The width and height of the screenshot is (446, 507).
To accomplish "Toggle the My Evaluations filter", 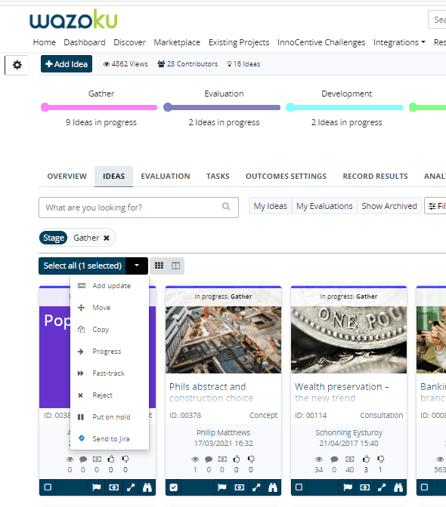I will click(x=324, y=206).
